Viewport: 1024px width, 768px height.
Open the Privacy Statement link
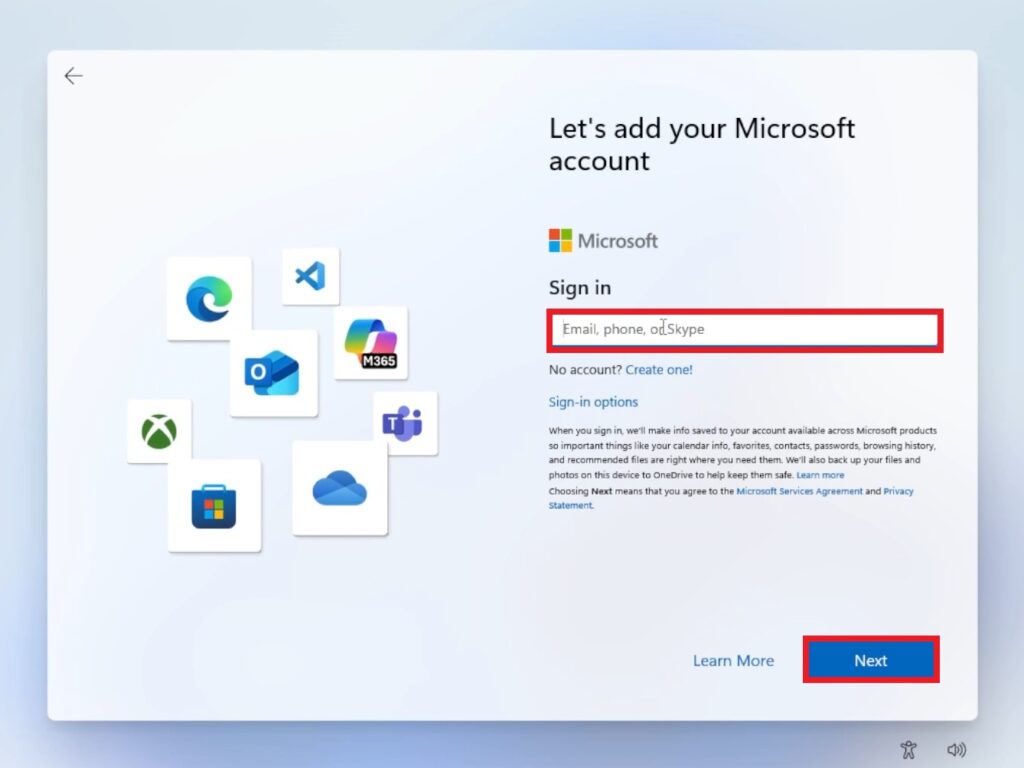(x=897, y=491)
